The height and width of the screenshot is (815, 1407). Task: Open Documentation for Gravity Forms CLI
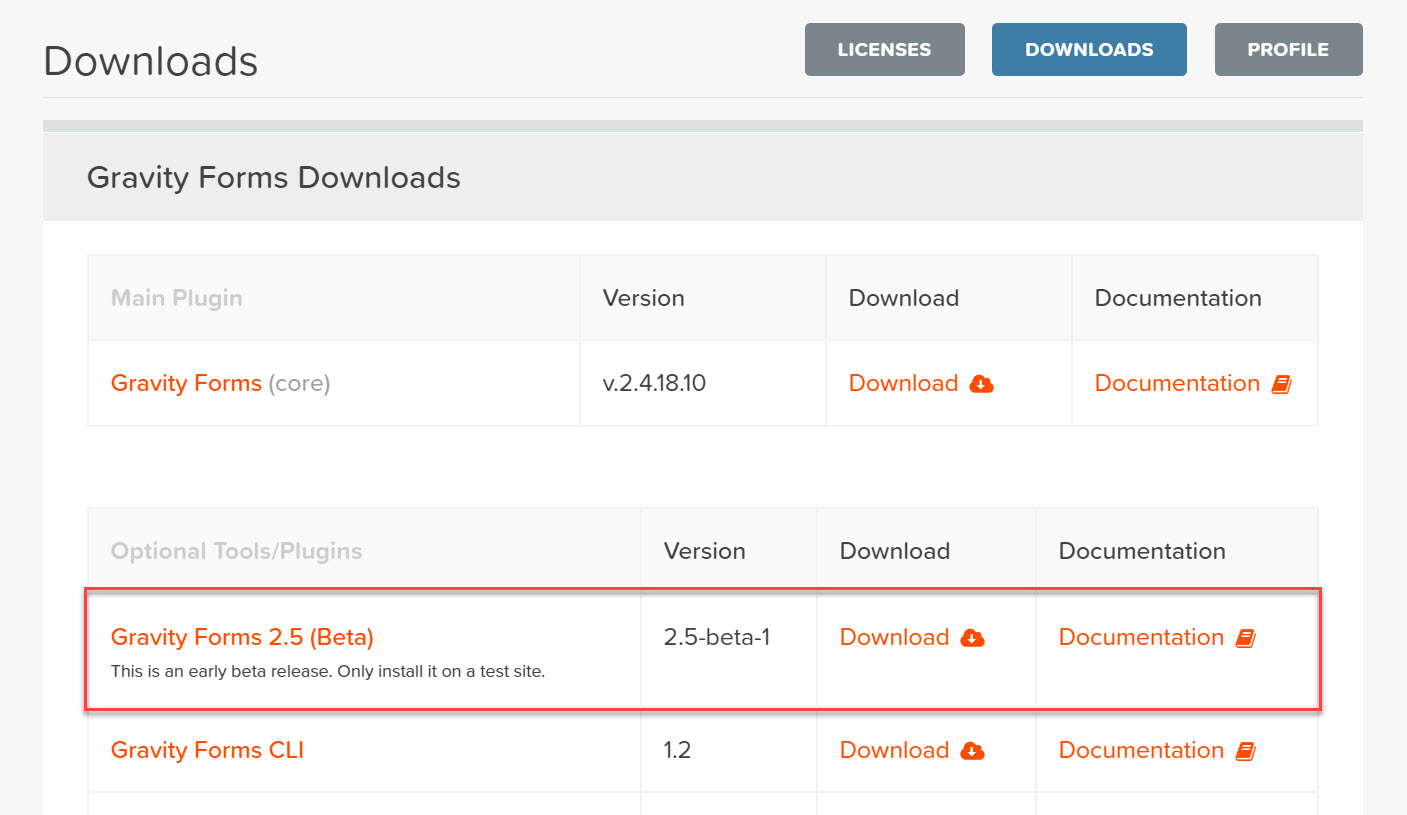click(1141, 750)
